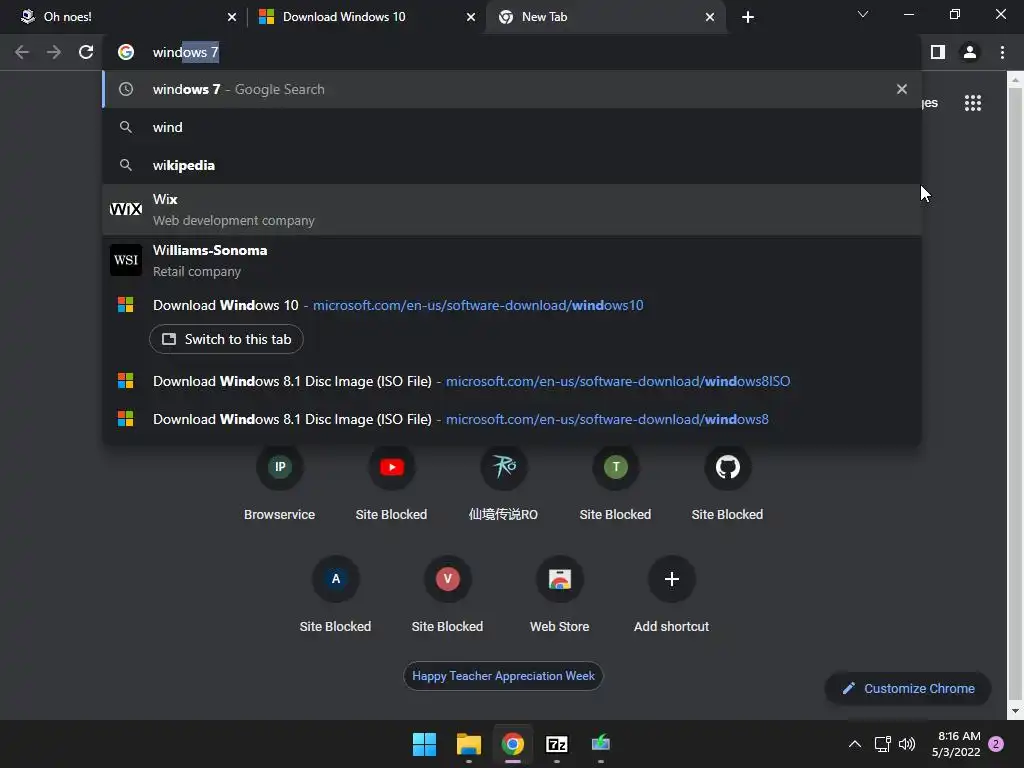
Task: Remove the 'windows 7' suggestion with its X
Action: [902, 89]
